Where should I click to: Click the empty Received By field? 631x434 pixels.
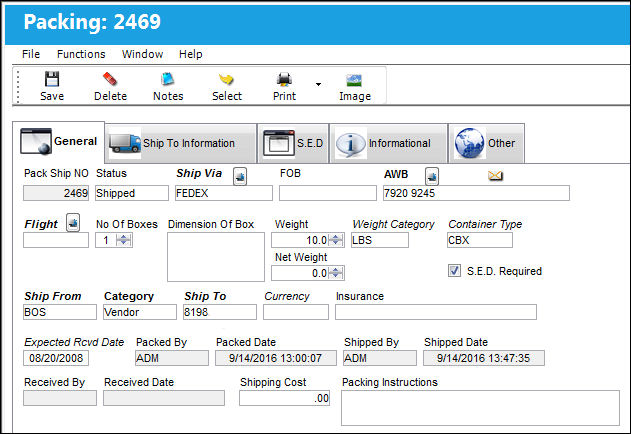pyautogui.click(x=60, y=398)
